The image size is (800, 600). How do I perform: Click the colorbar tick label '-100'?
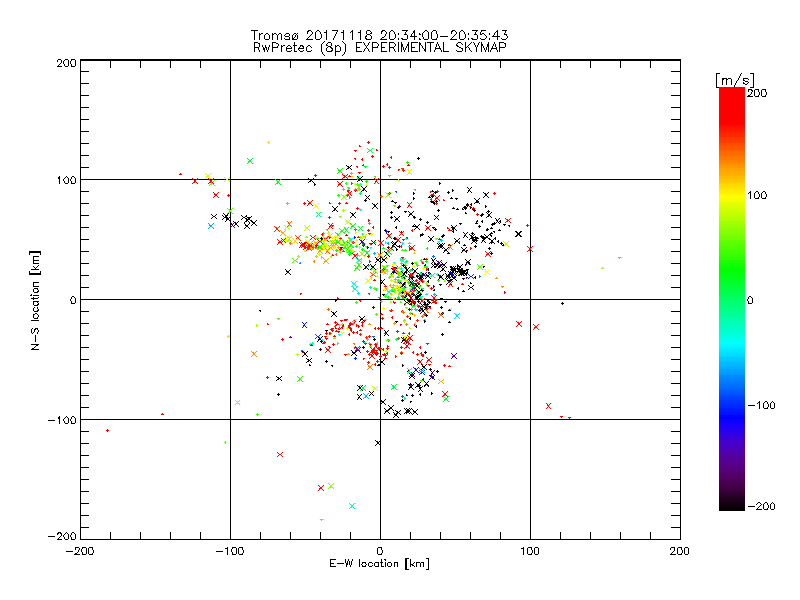pyautogui.click(x=761, y=406)
